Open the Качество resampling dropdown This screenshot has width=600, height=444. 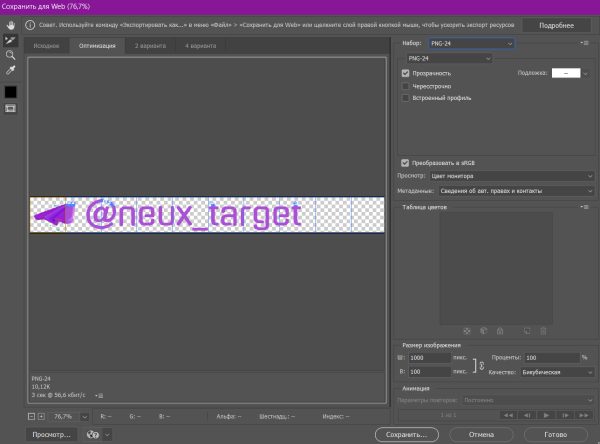pos(555,372)
